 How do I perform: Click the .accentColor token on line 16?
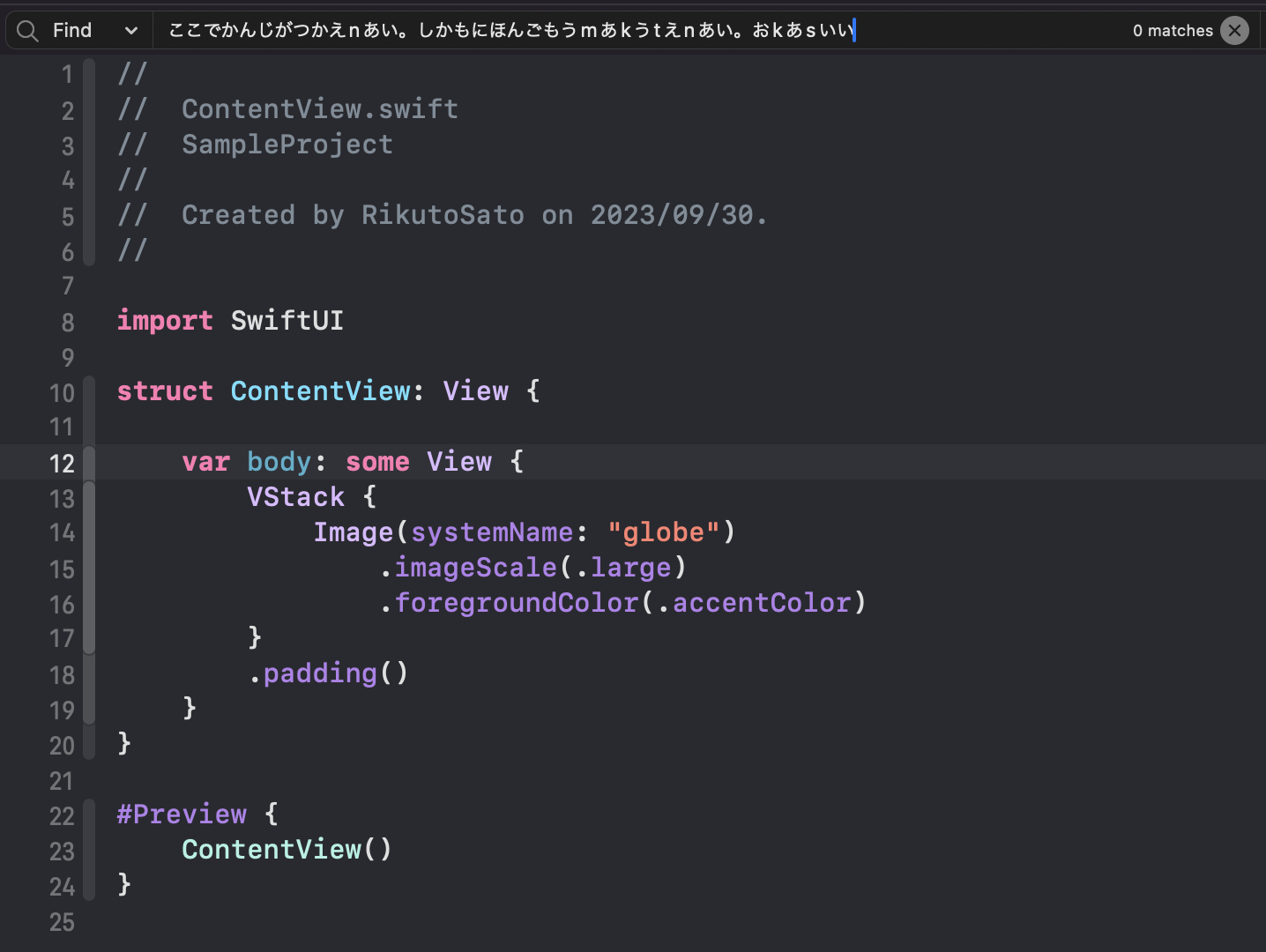[761, 602]
